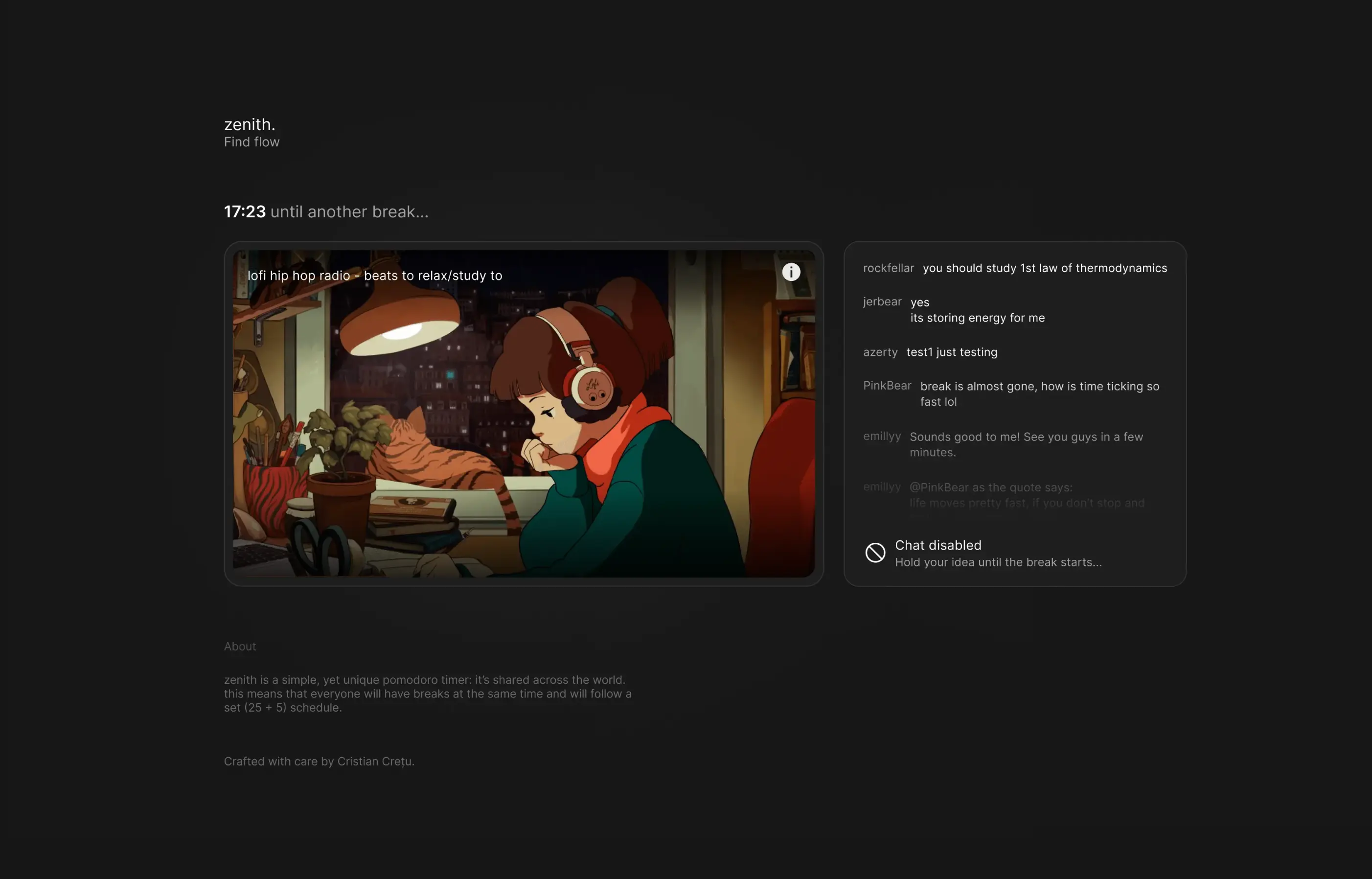This screenshot has width=1372, height=879.
Task: Click the 'its storing energy for me' message
Action: pos(977,318)
